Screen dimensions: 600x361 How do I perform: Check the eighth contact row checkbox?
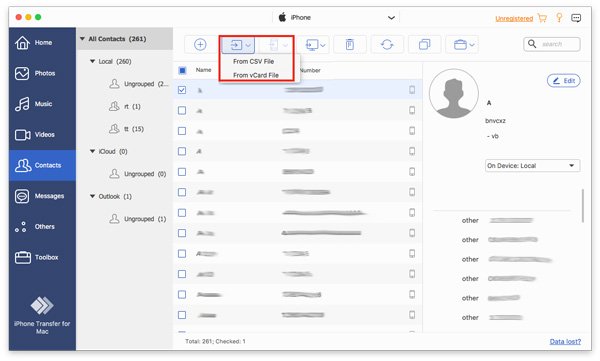tap(182, 233)
